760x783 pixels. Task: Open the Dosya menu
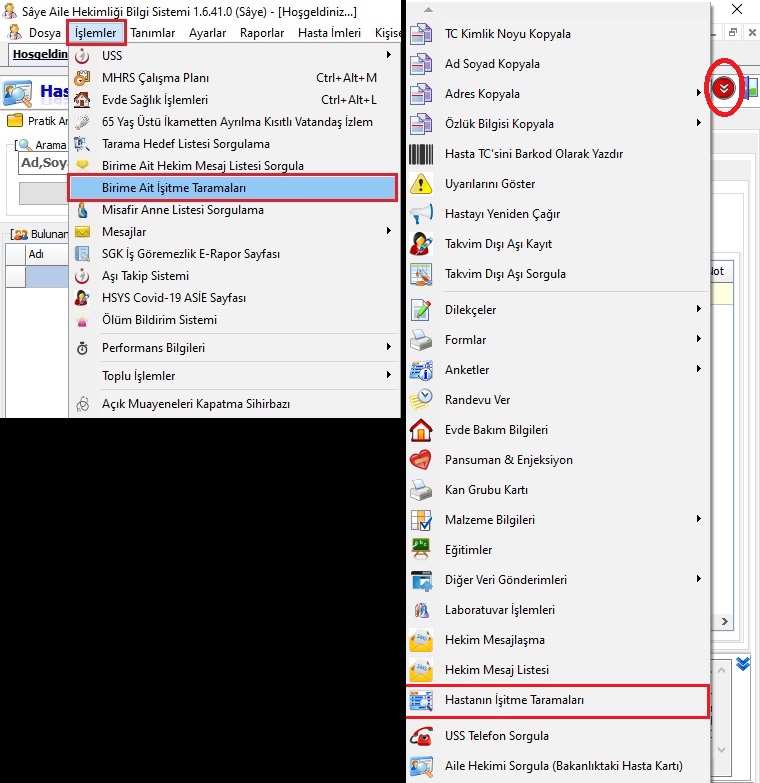[44, 33]
